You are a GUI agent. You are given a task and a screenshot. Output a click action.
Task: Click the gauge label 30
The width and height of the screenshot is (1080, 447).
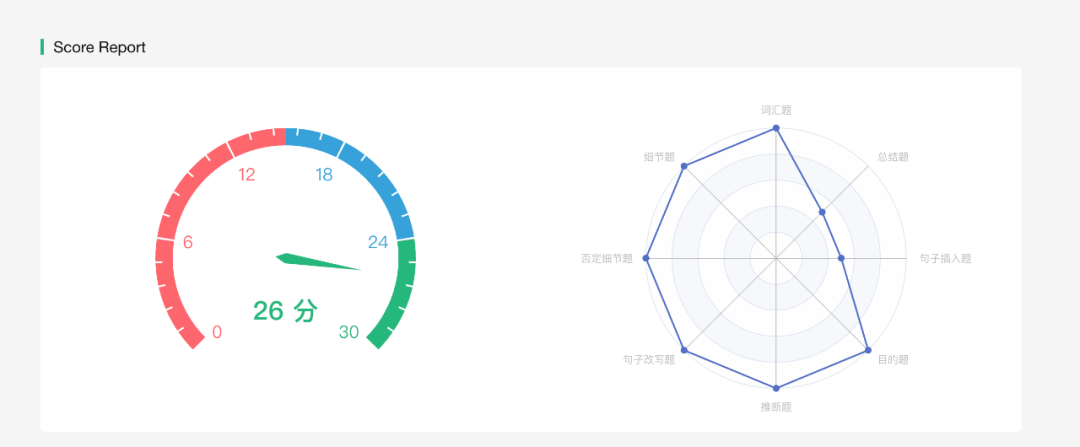348,332
